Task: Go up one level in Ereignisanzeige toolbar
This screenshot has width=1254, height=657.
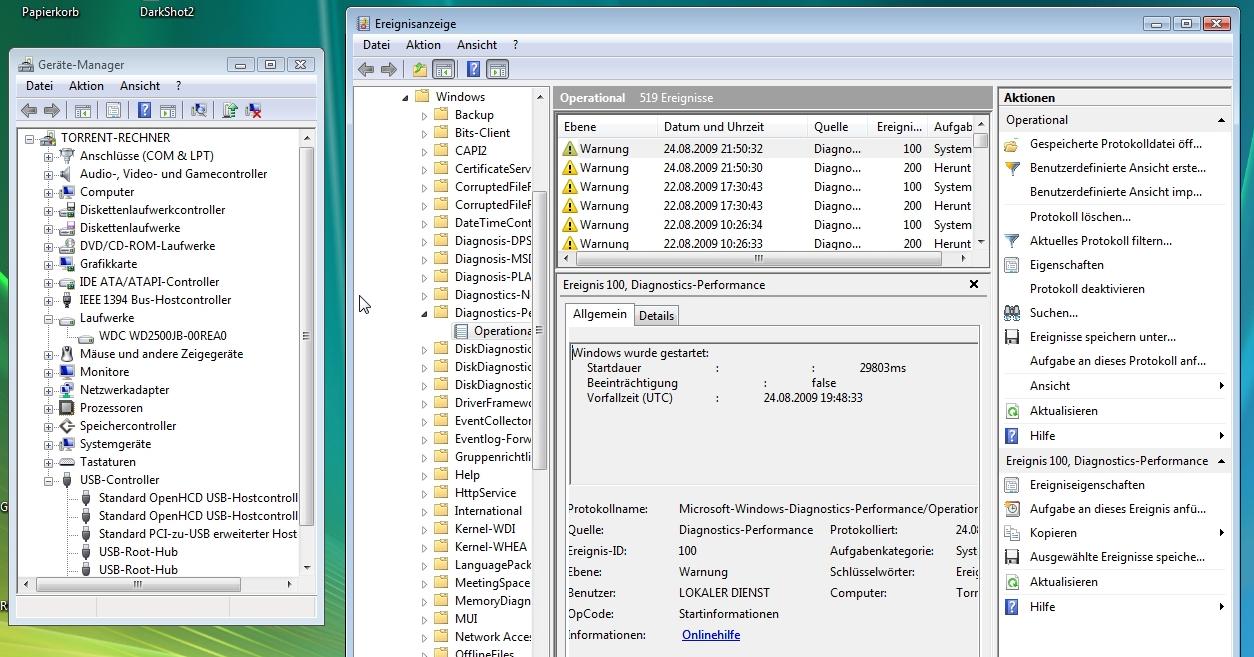Action: [420, 69]
